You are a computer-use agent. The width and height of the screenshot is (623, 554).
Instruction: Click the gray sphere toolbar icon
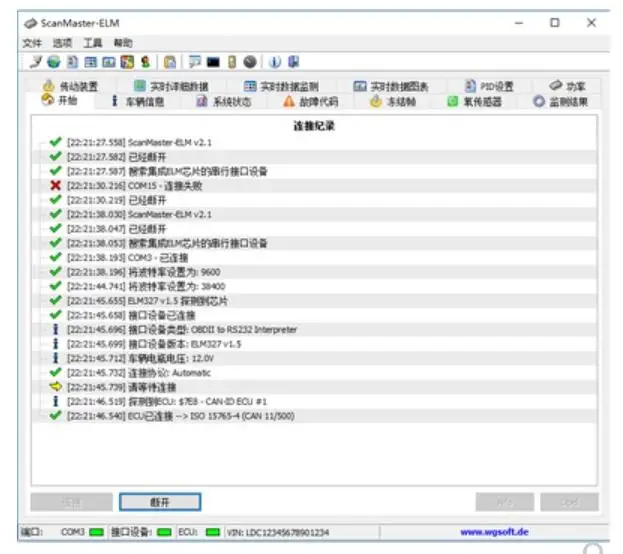point(250,62)
